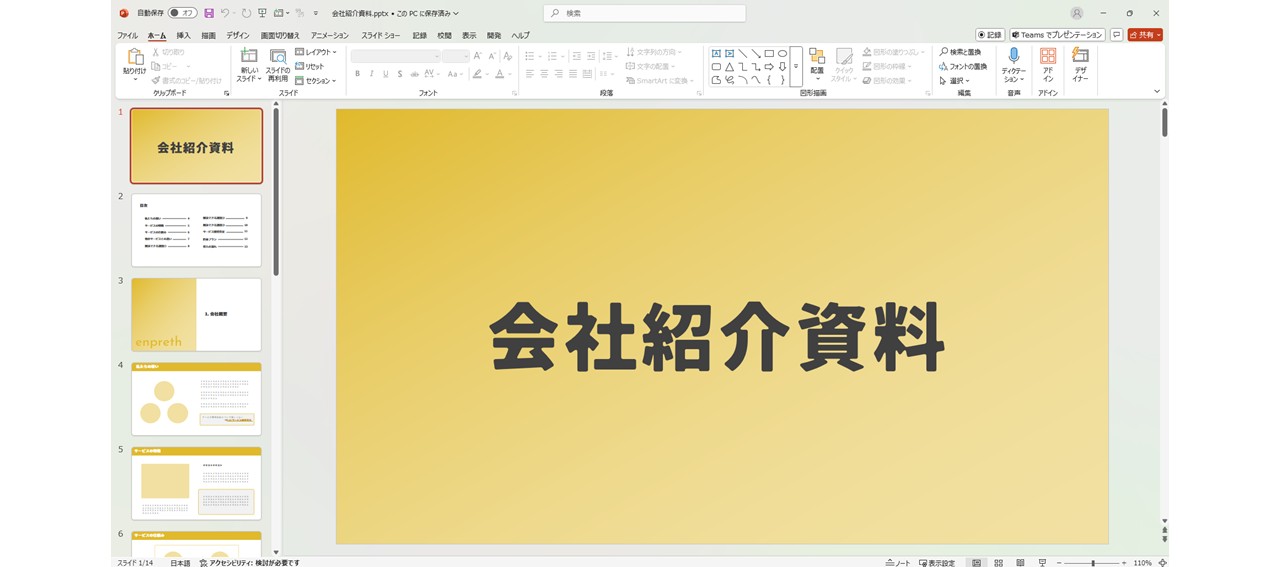Screen dimensions: 1280x567
Task: Switch to the 挿入 tab
Action: pos(183,35)
